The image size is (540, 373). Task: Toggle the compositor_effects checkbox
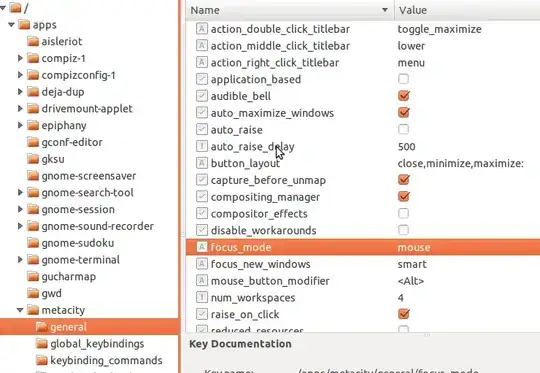pyautogui.click(x=404, y=213)
